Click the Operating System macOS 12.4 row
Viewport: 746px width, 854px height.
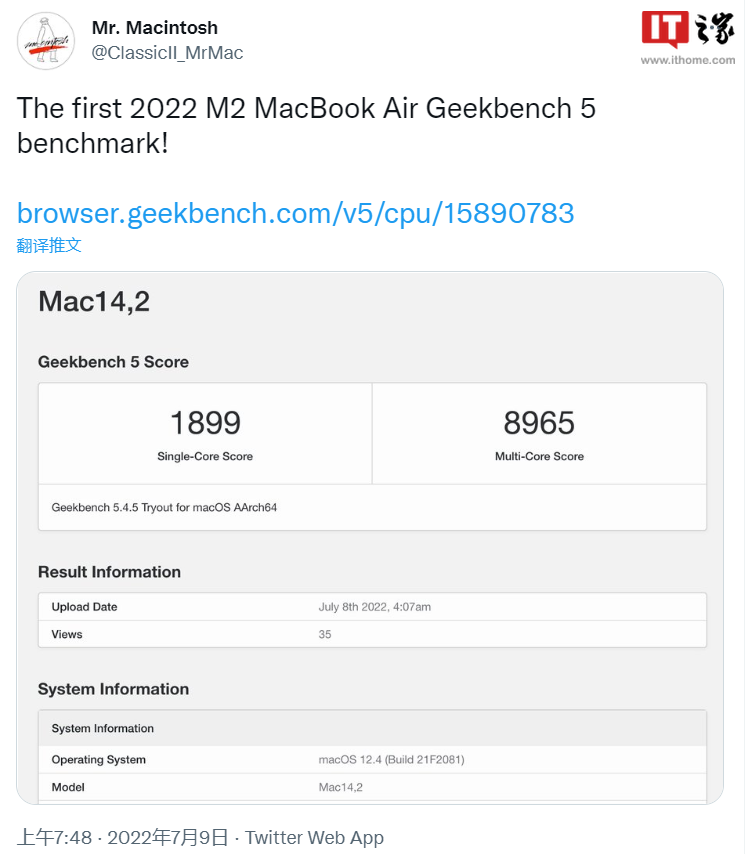click(x=372, y=759)
